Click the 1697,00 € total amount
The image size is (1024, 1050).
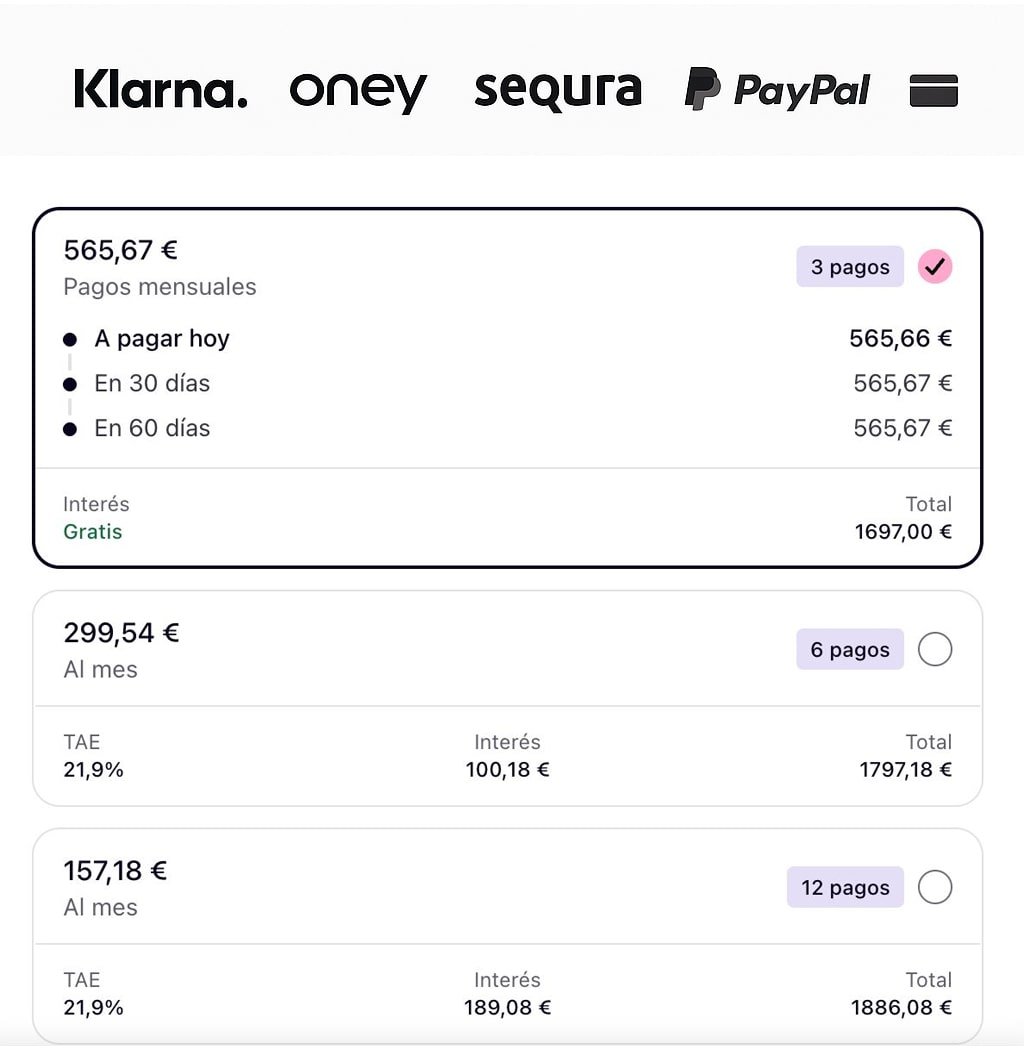[x=902, y=532]
